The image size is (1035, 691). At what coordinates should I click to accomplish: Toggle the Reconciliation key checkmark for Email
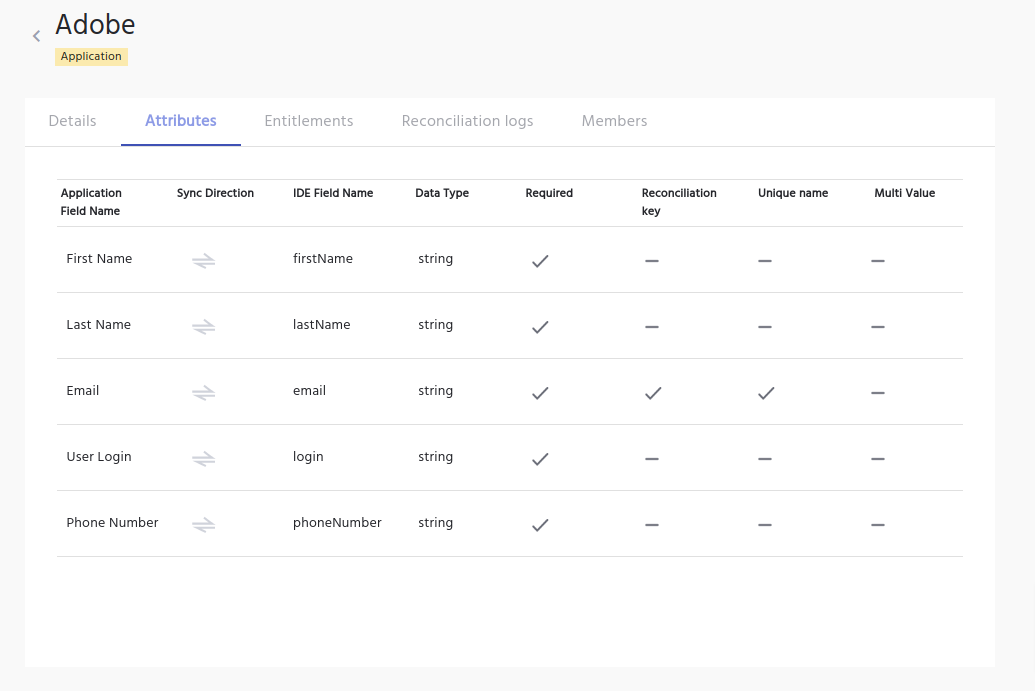click(652, 393)
